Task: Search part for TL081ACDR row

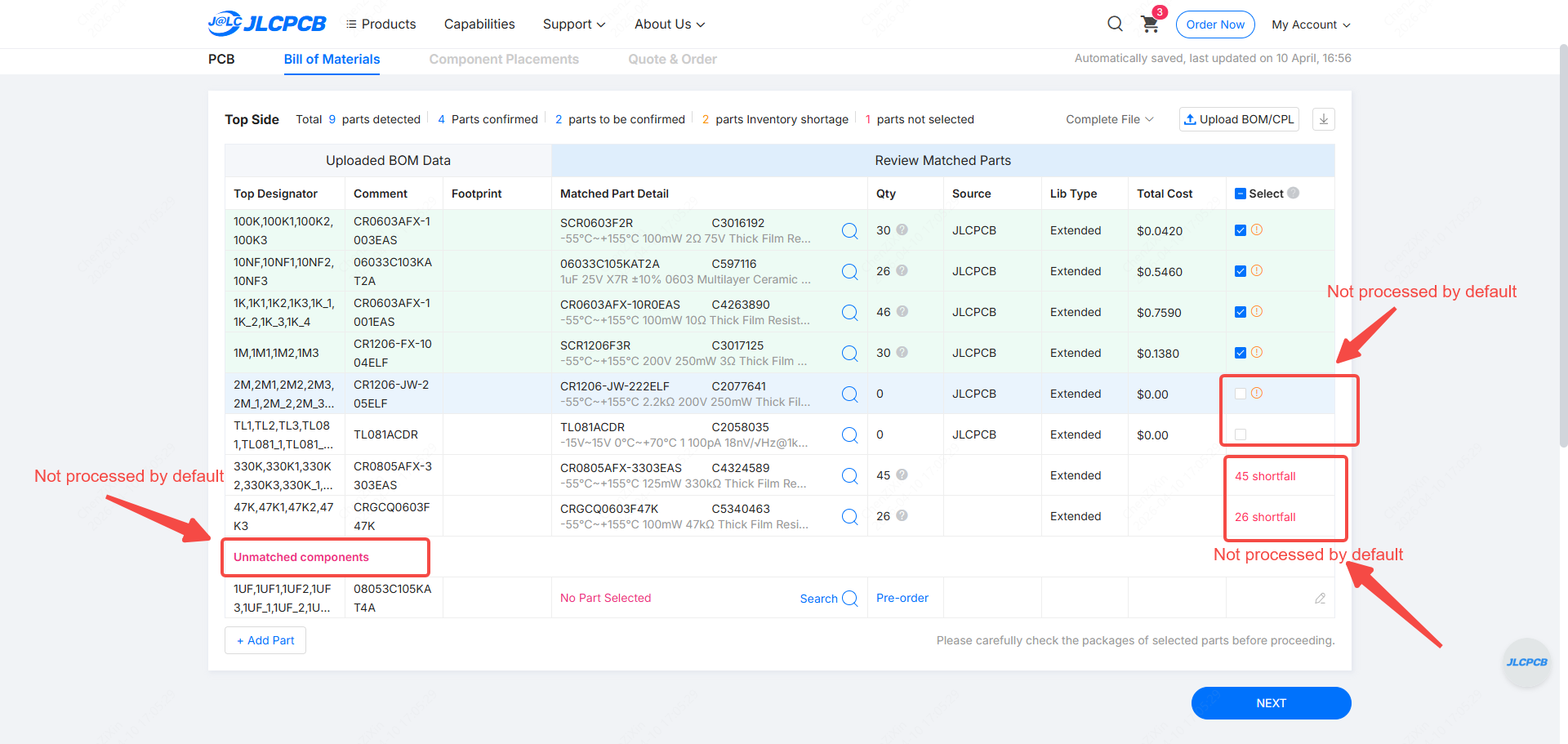Action: pos(849,435)
